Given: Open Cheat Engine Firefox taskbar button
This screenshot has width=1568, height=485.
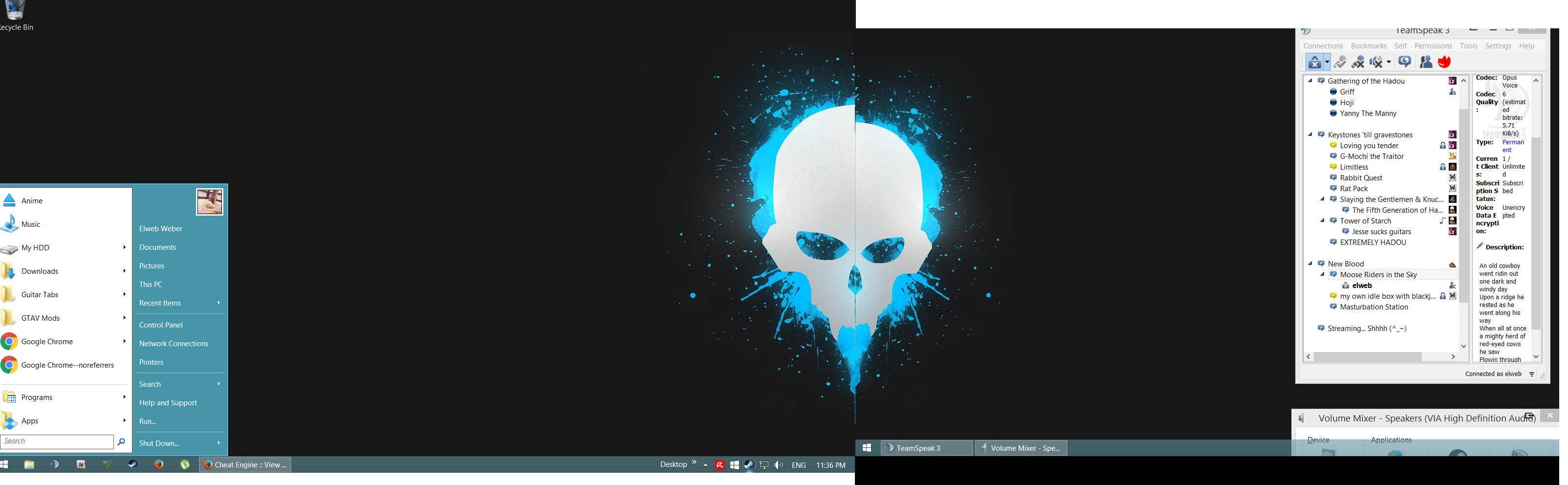Looking at the screenshot, I should point(245,465).
